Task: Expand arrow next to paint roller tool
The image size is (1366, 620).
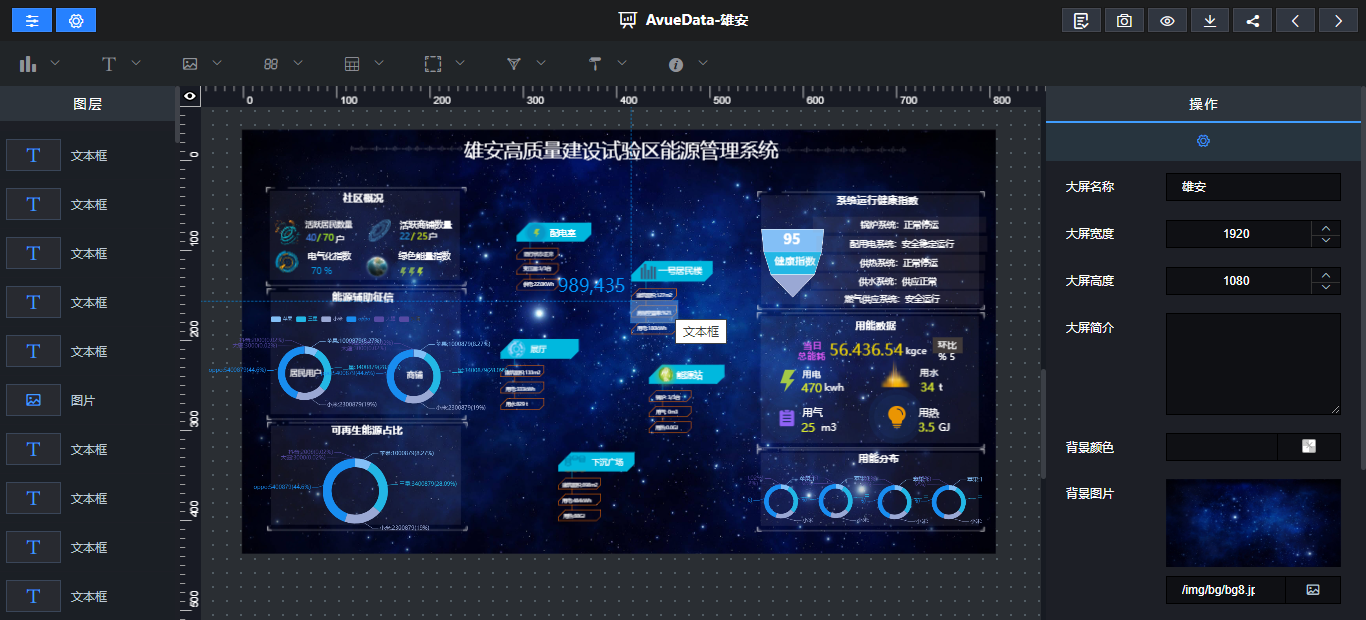Action: tap(622, 63)
